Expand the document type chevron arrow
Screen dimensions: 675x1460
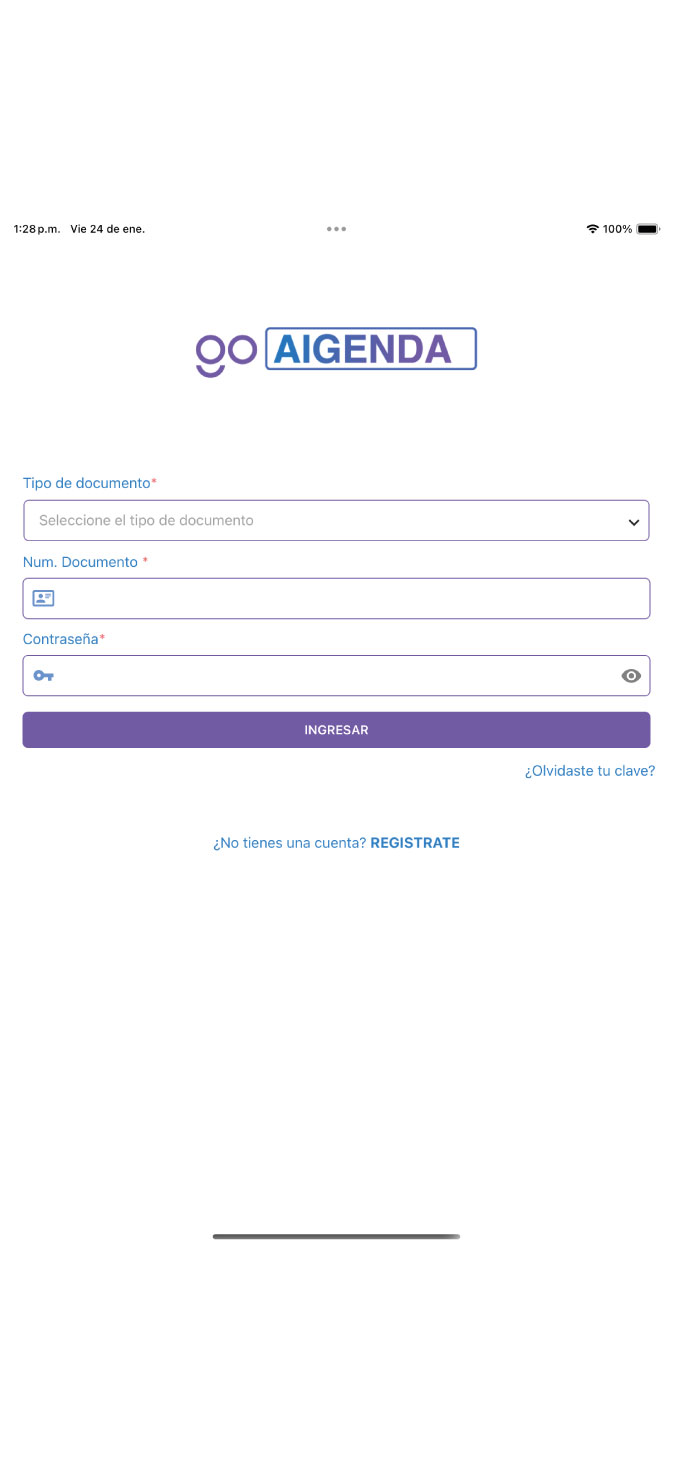633,521
